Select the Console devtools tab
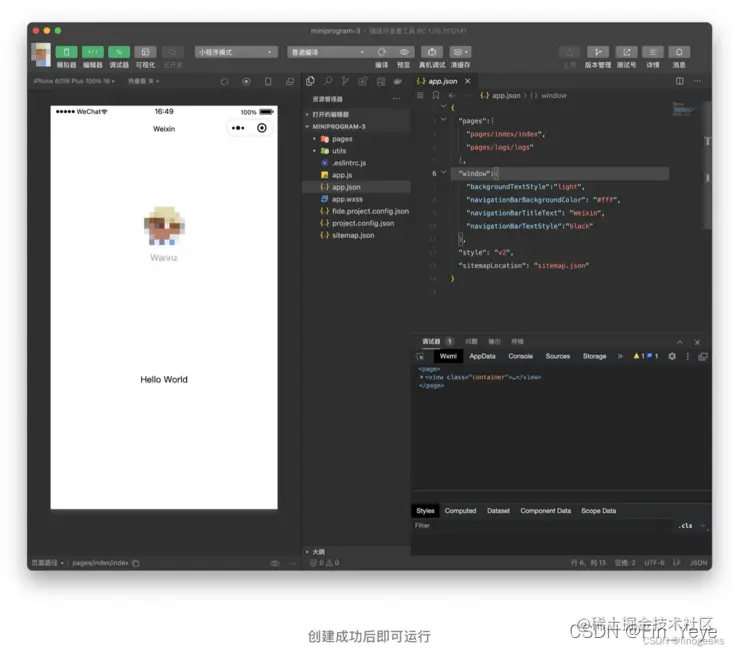 (x=521, y=356)
